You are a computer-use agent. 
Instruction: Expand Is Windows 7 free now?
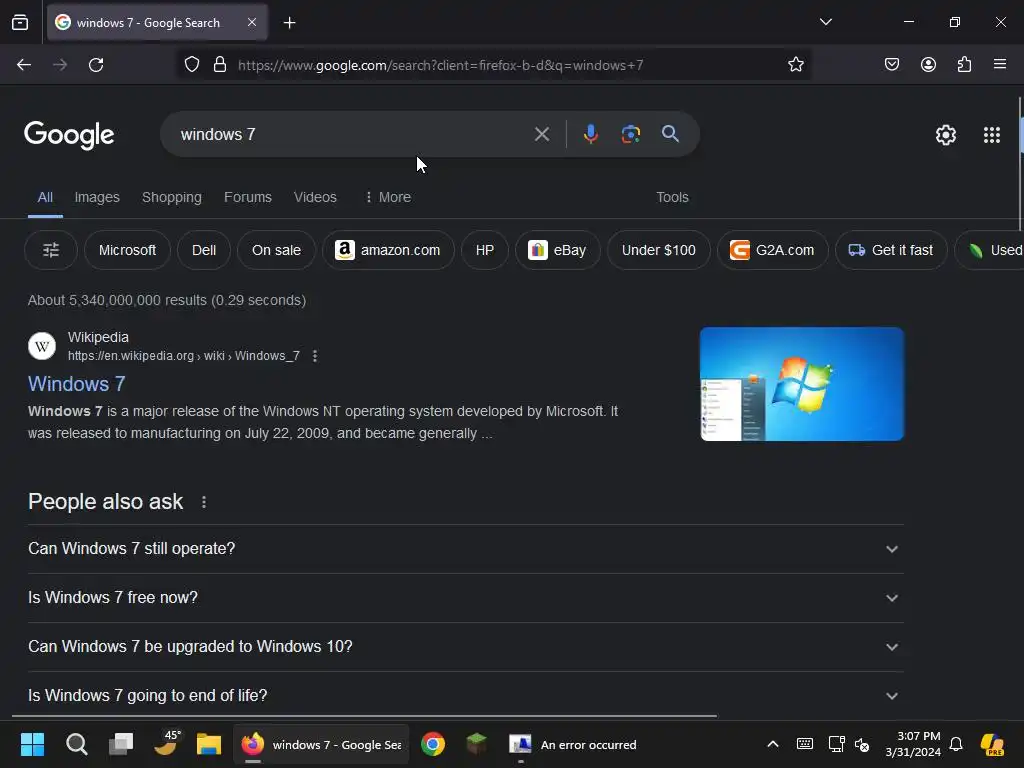click(466, 598)
